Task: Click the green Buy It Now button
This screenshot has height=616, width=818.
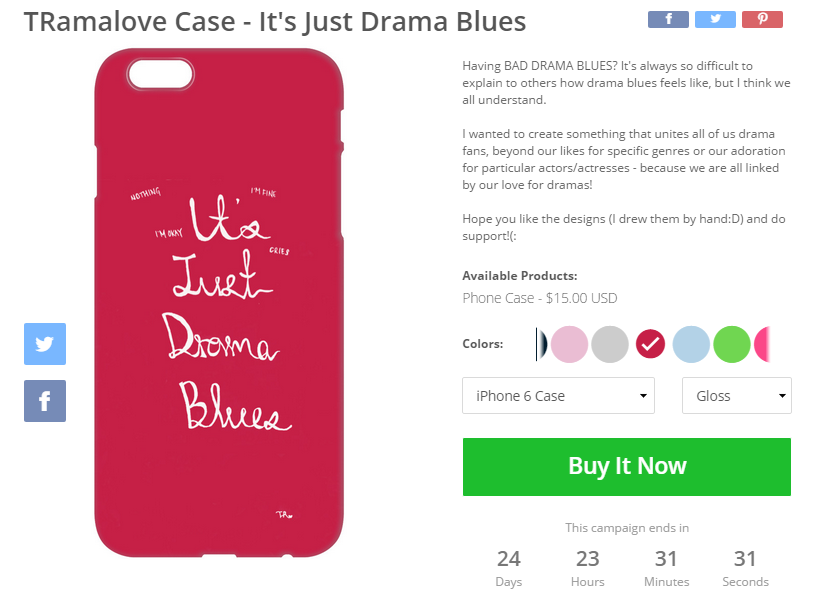Action: [627, 467]
